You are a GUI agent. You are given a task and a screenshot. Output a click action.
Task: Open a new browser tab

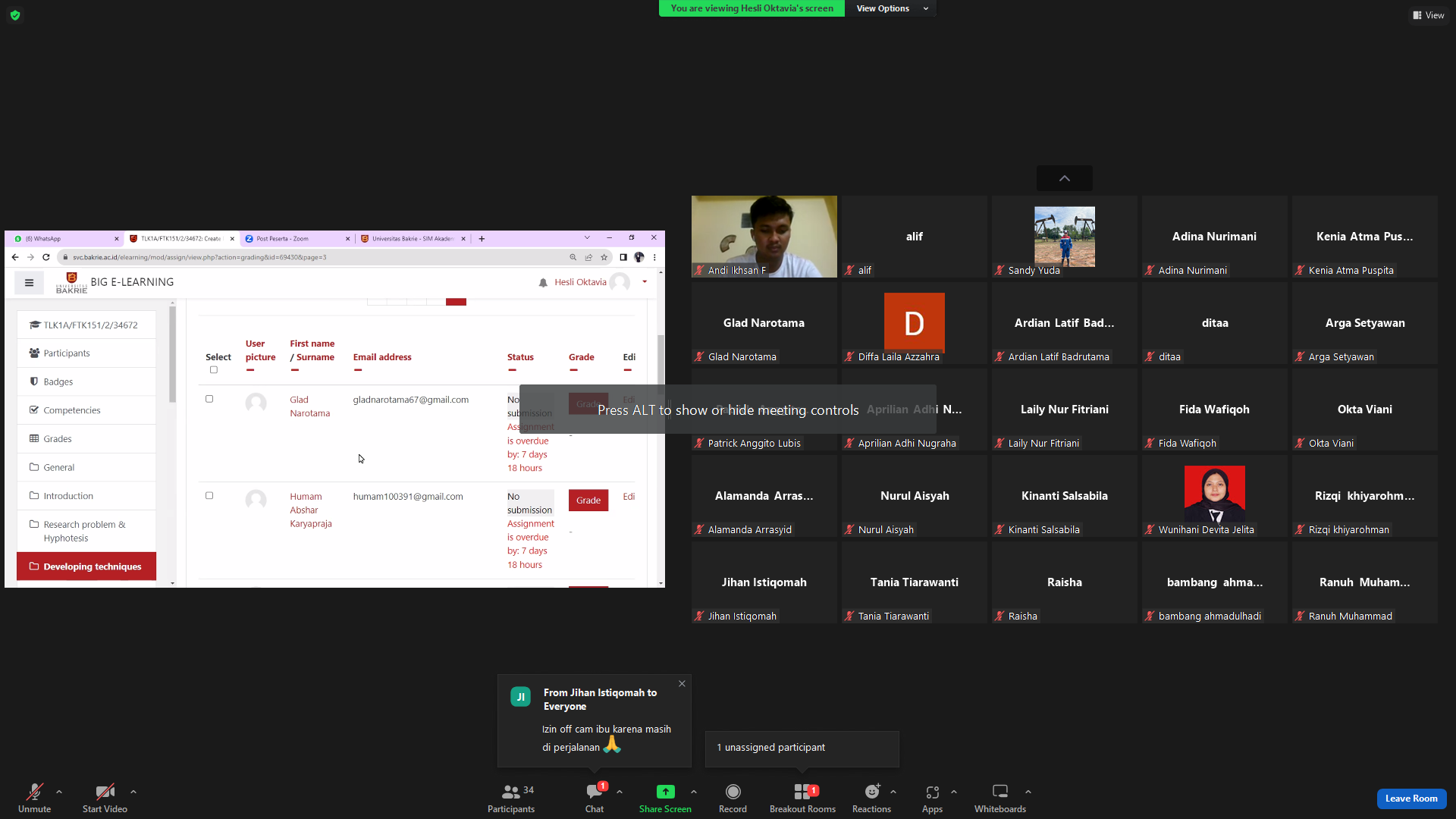pos(482,238)
